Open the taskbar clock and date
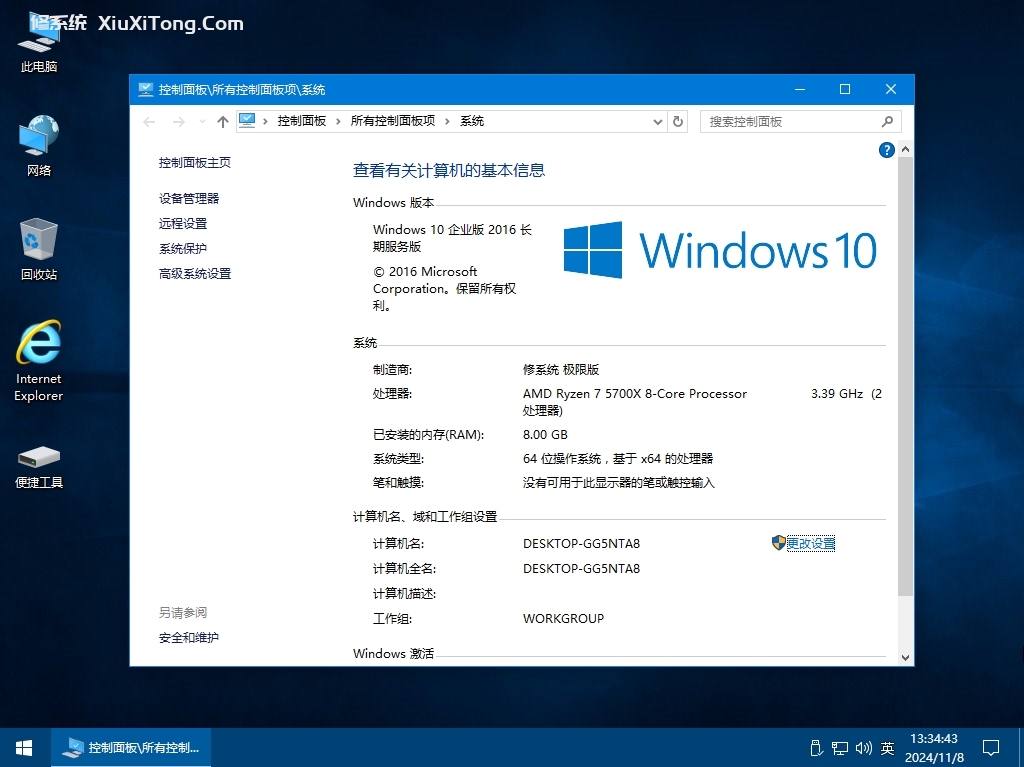1024x767 pixels. (x=934, y=748)
